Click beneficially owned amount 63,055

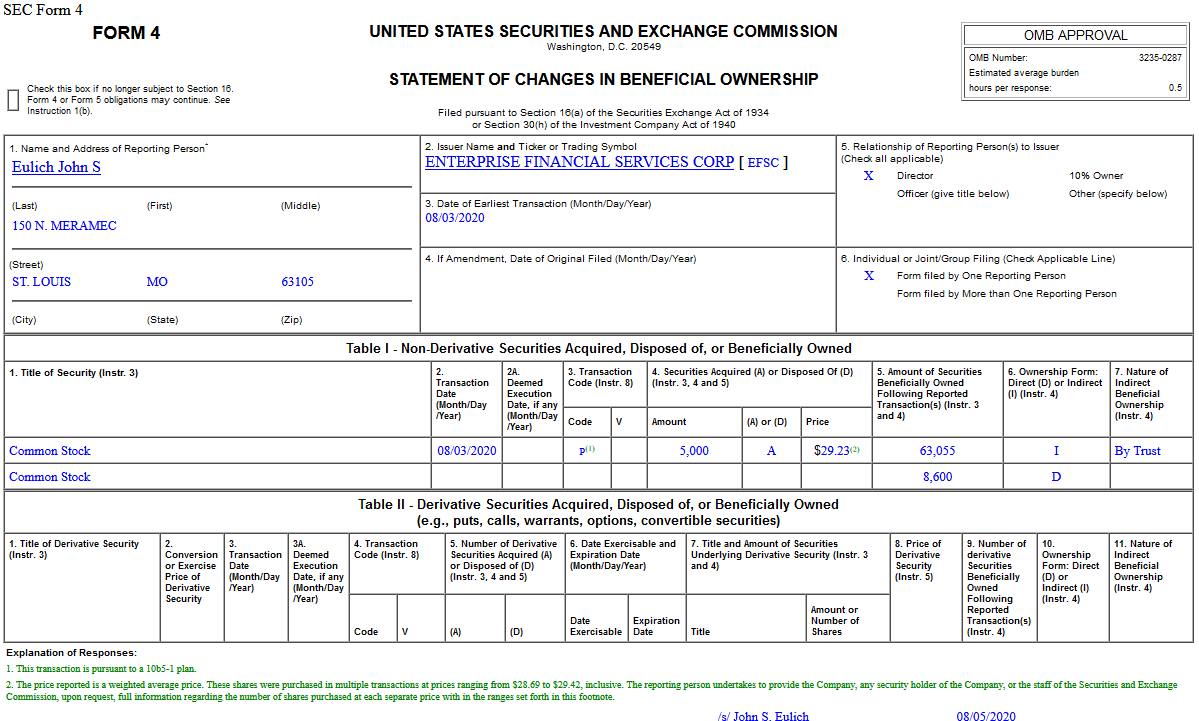[937, 451]
